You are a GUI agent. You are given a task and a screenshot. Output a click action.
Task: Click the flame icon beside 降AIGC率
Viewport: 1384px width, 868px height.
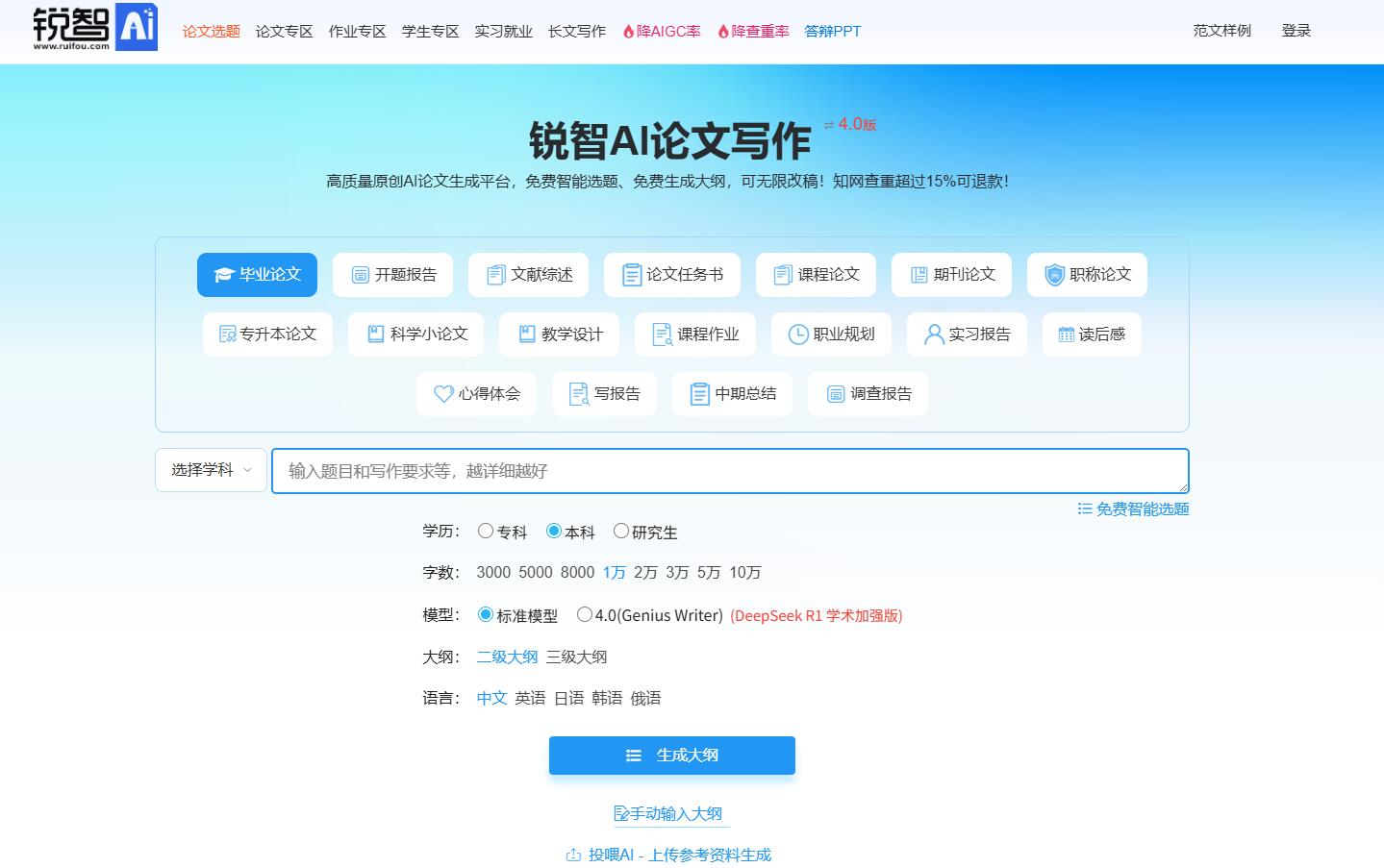click(x=629, y=32)
